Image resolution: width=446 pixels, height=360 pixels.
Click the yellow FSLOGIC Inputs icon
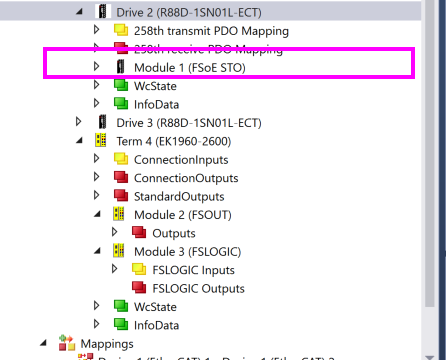point(139,269)
